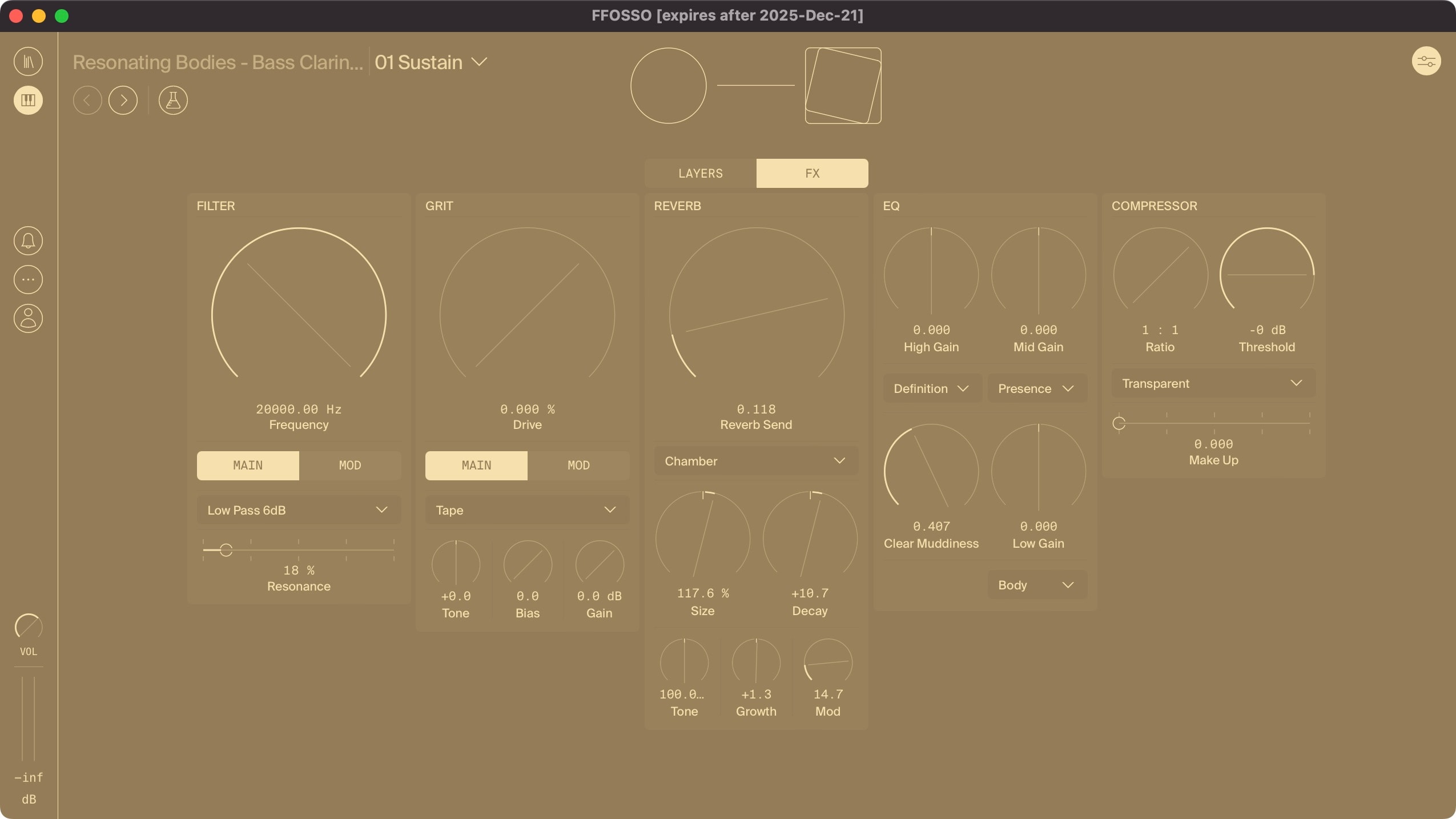Switch filter to MOD mode
Viewport: 1456px width, 819px height.
pos(350,465)
